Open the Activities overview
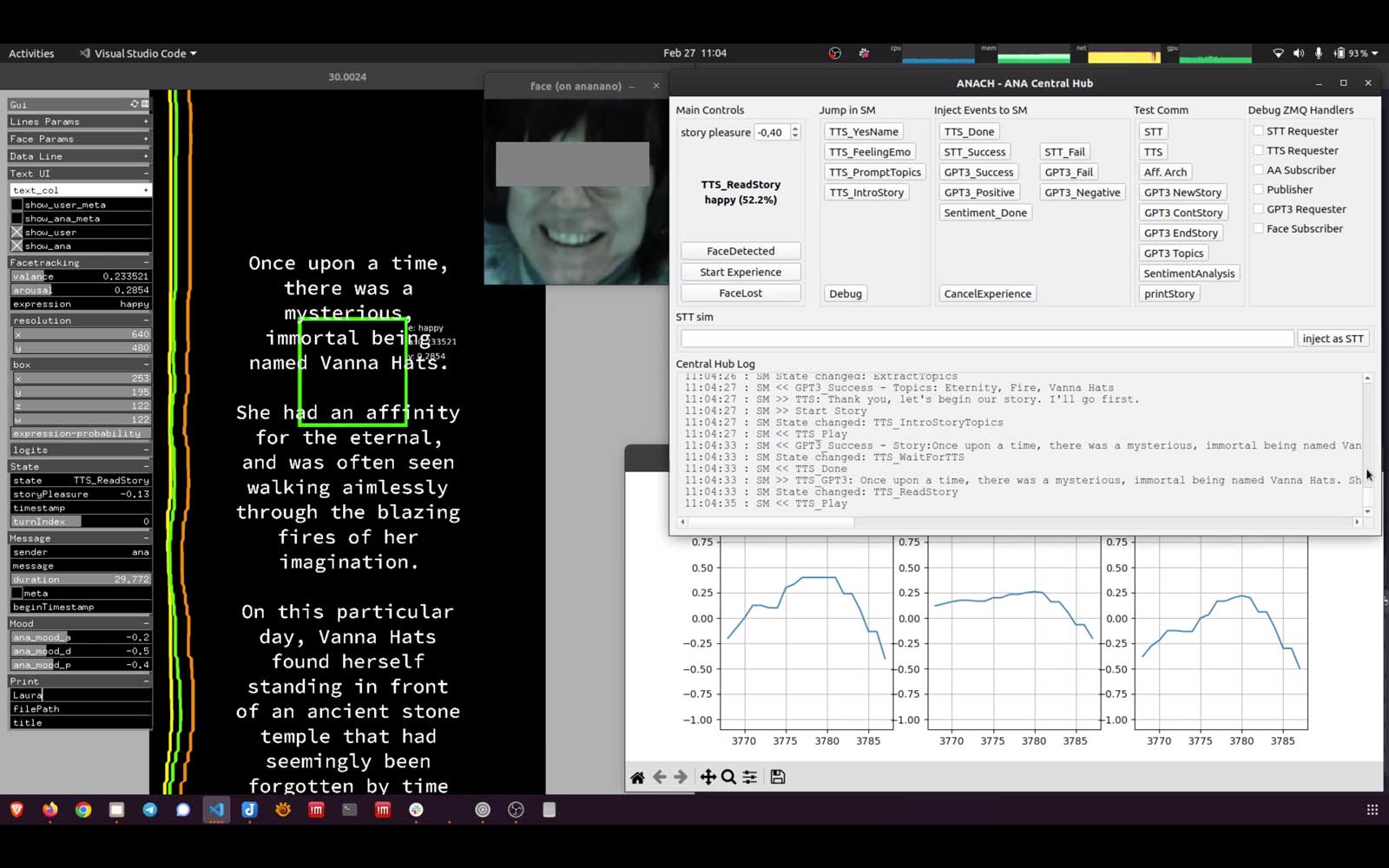Screen dimensions: 1389x868 [x=31, y=54]
